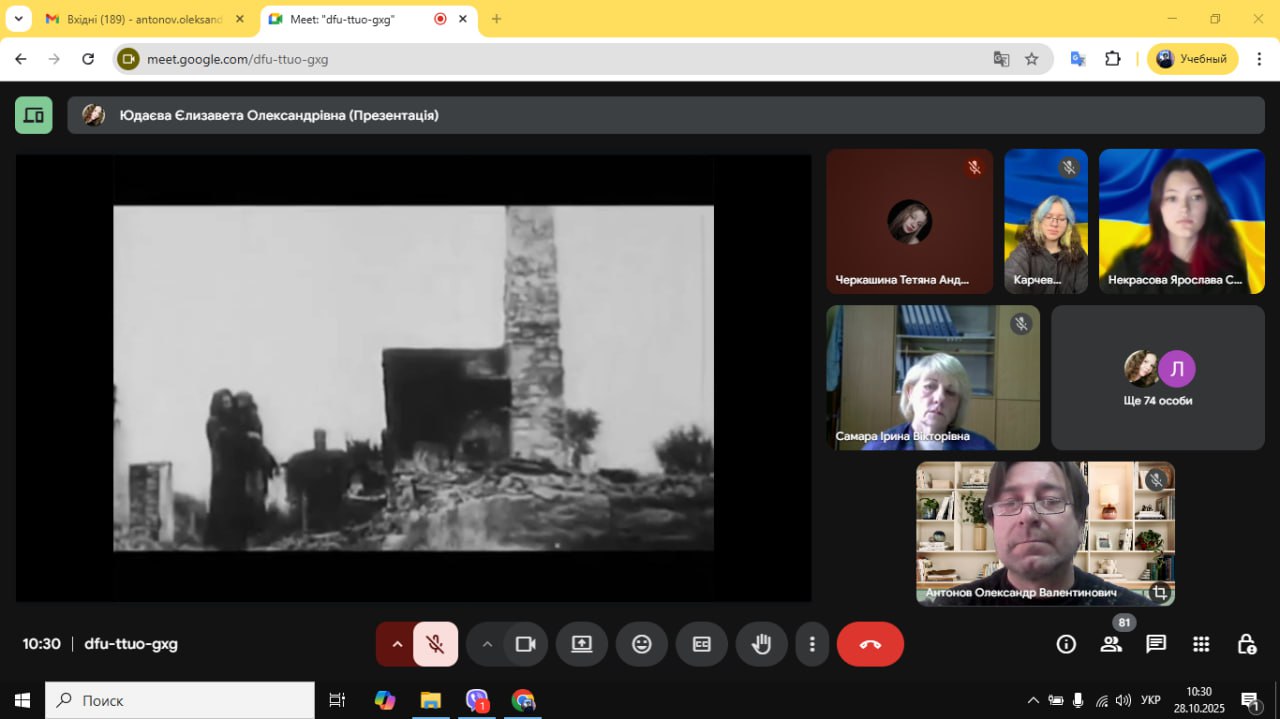
Task: Open the activities grid icon
Action: [x=1201, y=644]
